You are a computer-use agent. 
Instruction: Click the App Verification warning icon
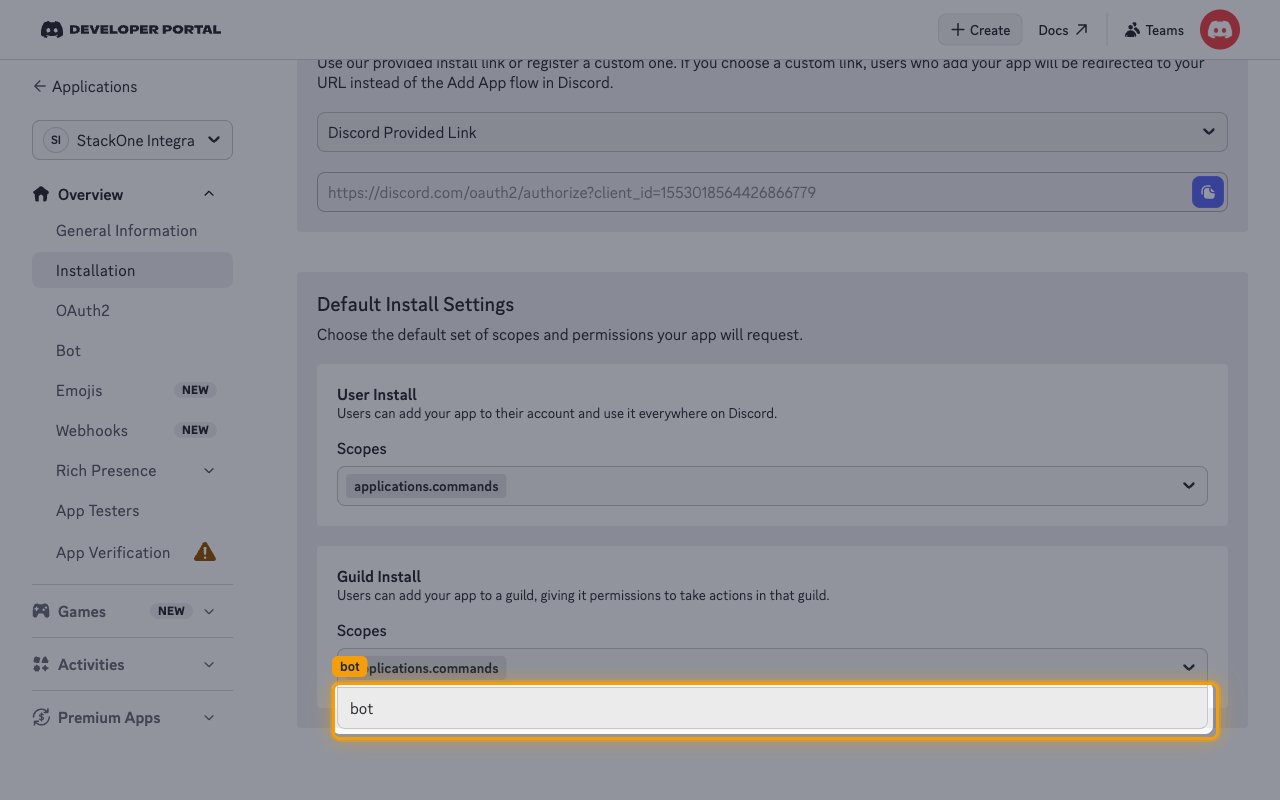tap(205, 551)
